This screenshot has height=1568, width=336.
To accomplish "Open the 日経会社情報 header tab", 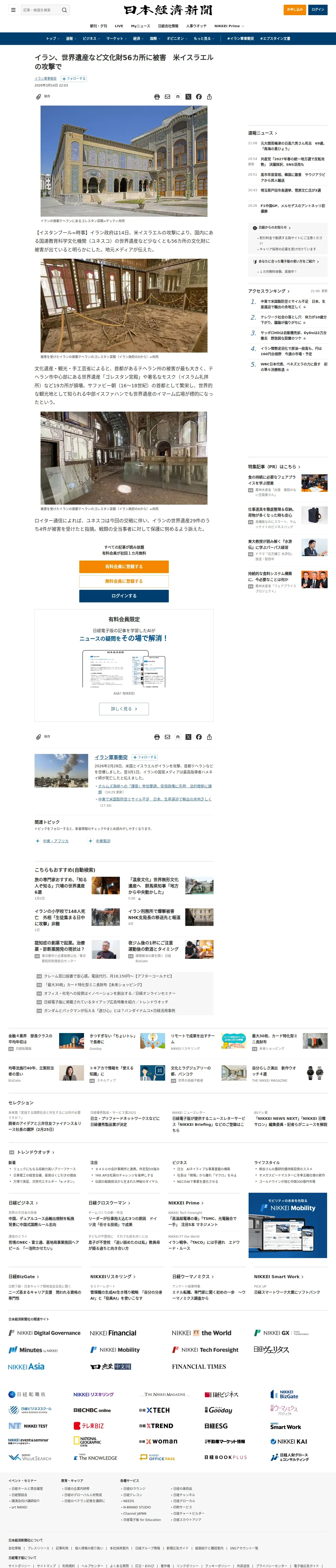I will [x=168, y=26].
